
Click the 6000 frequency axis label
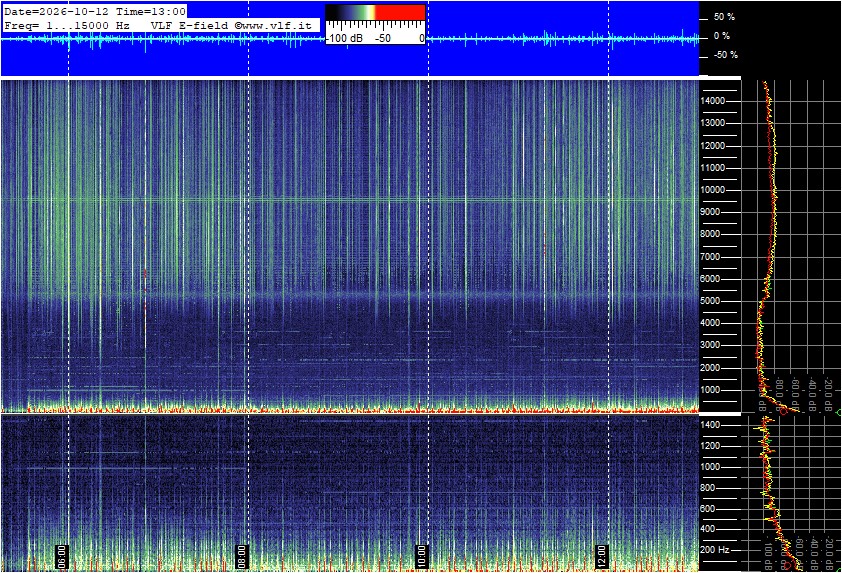(710, 279)
